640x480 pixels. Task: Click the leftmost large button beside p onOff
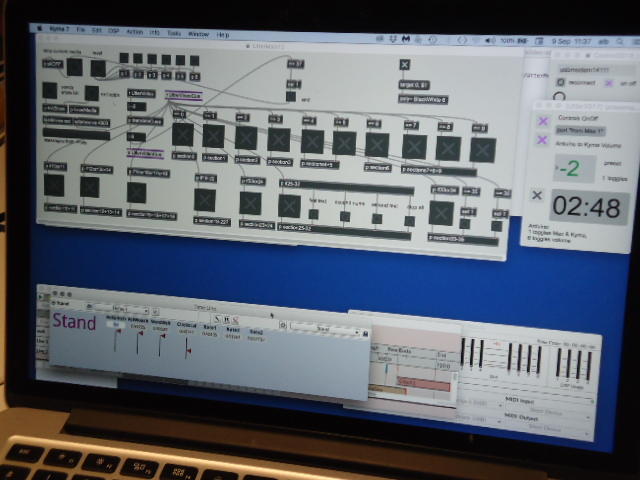tap(75, 67)
